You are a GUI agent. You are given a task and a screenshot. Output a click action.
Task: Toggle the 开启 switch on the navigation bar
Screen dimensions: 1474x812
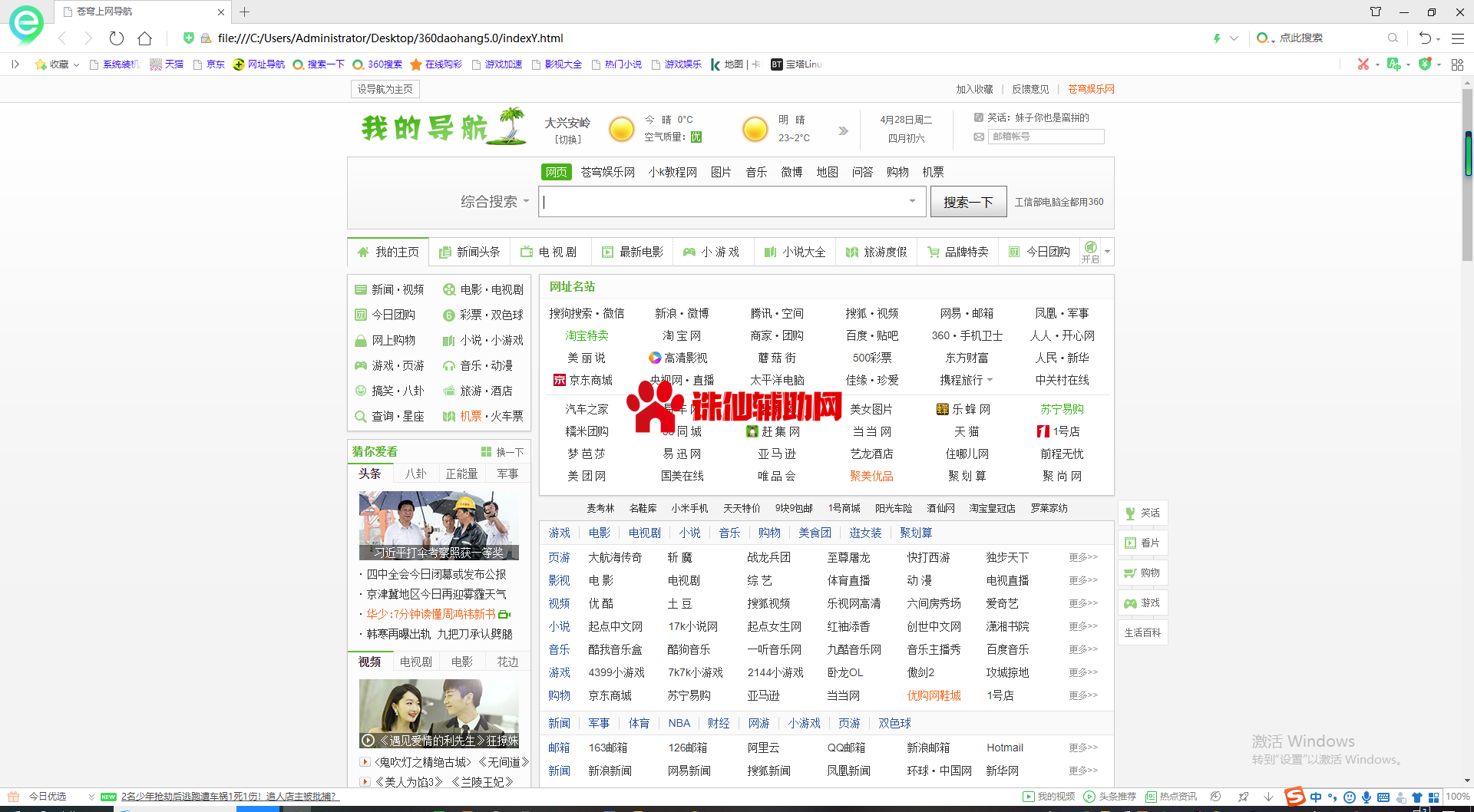pyautogui.click(x=1090, y=251)
